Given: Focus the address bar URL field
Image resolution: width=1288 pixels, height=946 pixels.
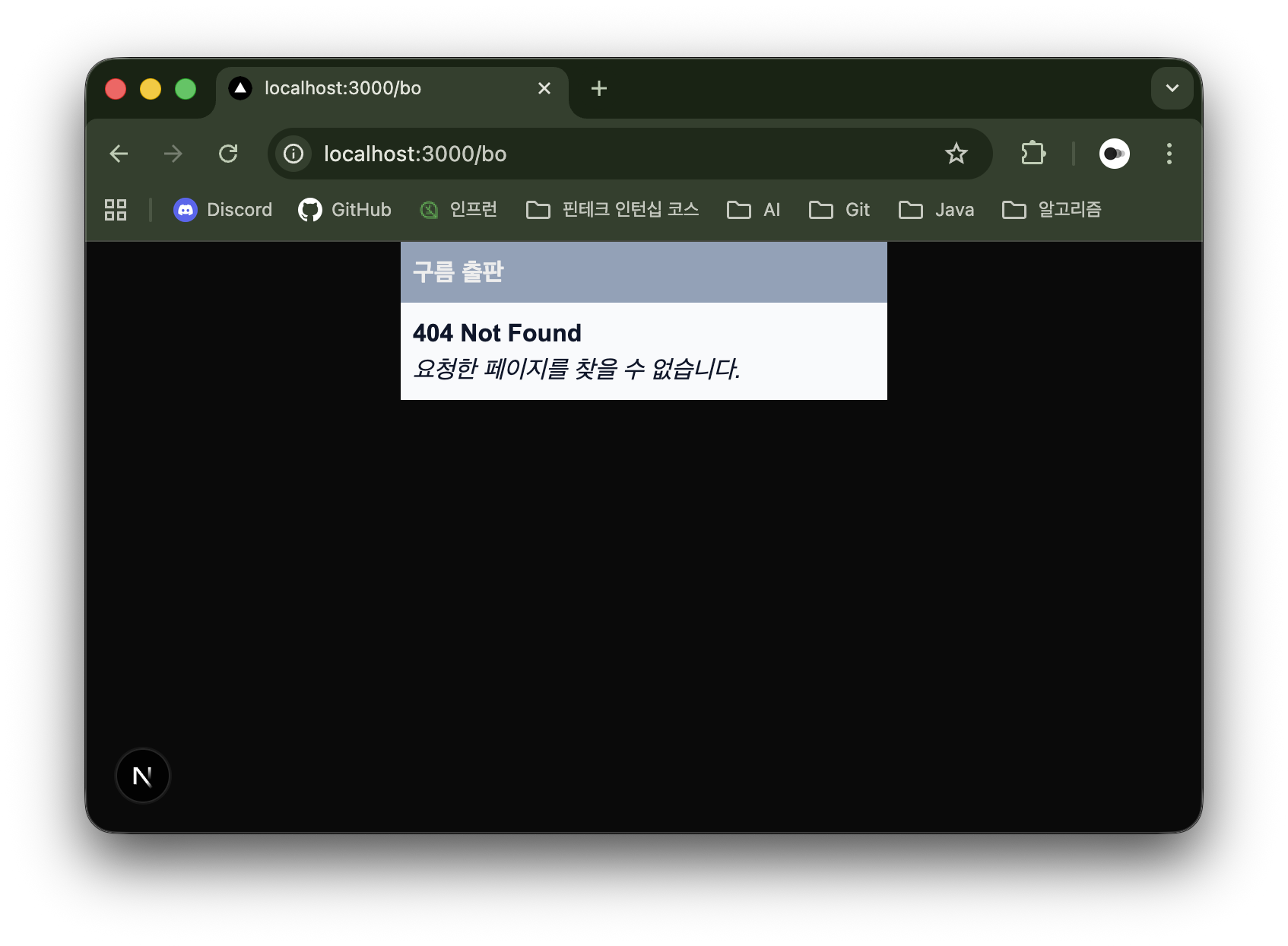Looking at the screenshot, I should (608, 154).
